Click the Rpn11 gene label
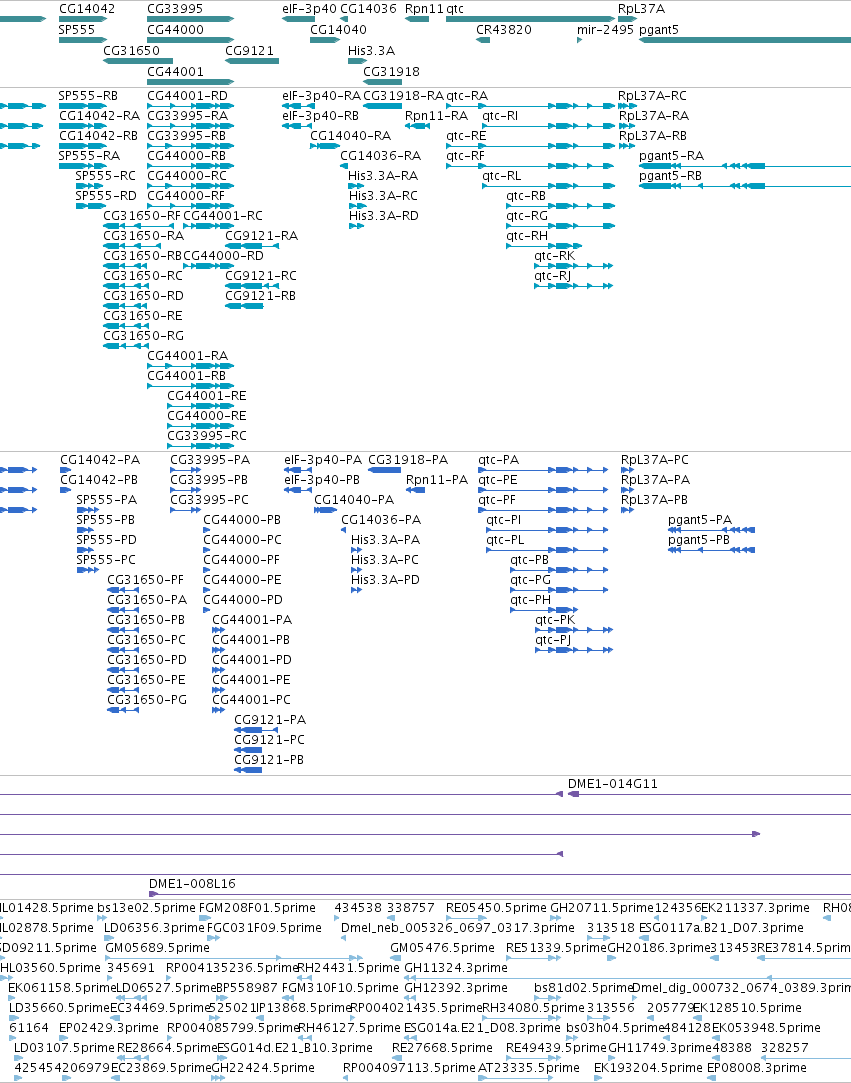This screenshot has width=851, height=1083. pyautogui.click(x=424, y=9)
